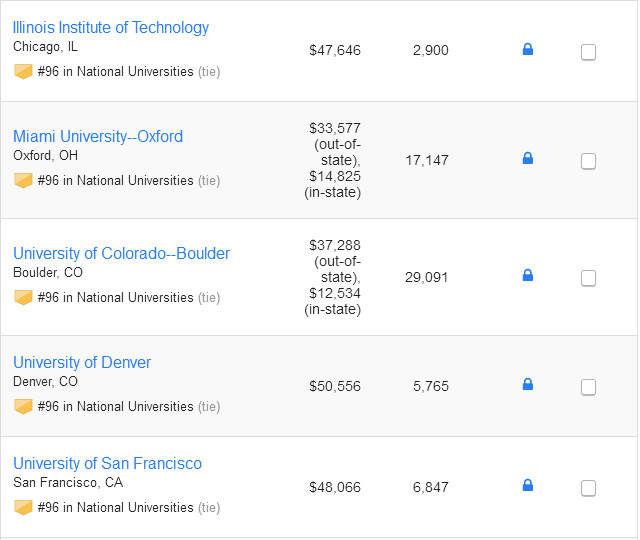Image resolution: width=640 pixels, height=540 pixels.
Task: Click the ranking badge icon under University of Denver
Action: click(x=23, y=407)
